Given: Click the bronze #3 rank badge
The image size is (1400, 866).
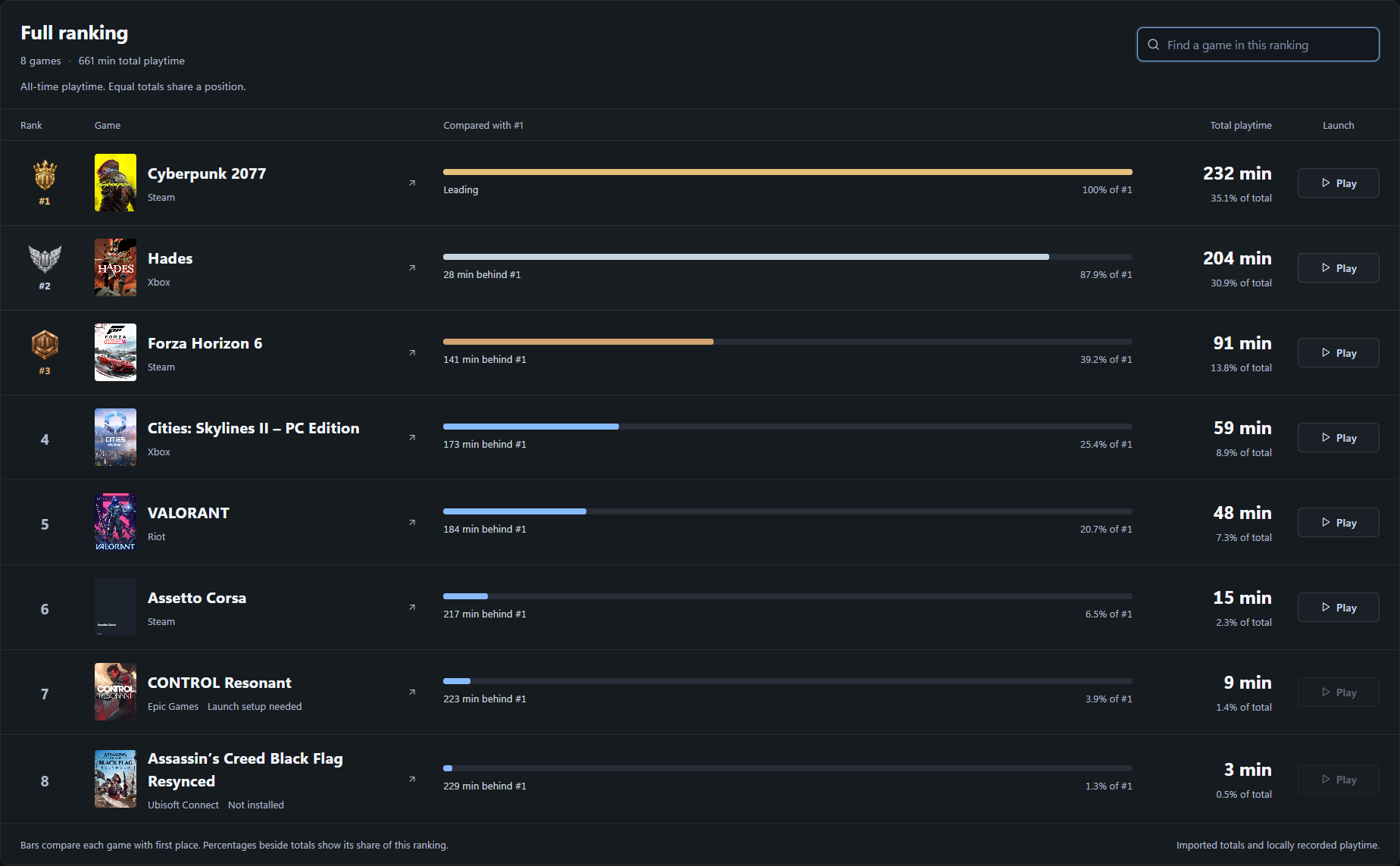Looking at the screenshot, I should [x=45, y=345].
